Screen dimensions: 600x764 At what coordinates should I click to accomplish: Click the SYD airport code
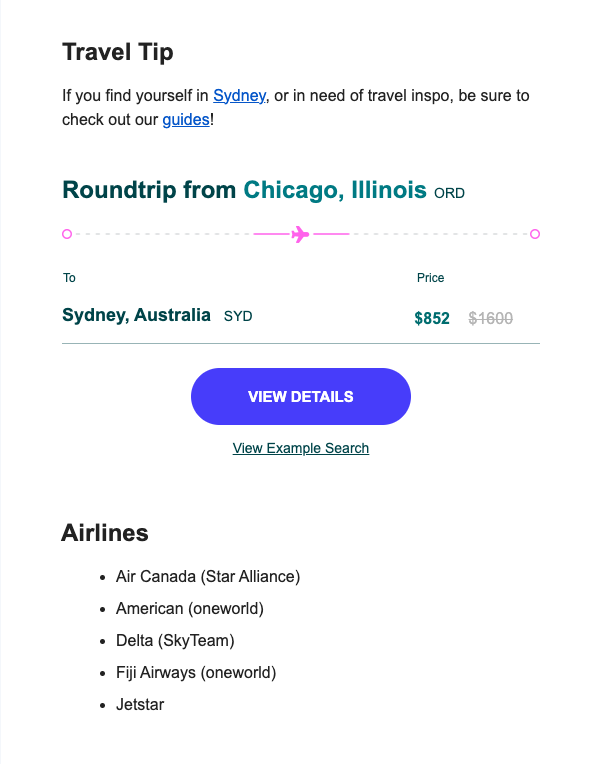tap(238, 316)
